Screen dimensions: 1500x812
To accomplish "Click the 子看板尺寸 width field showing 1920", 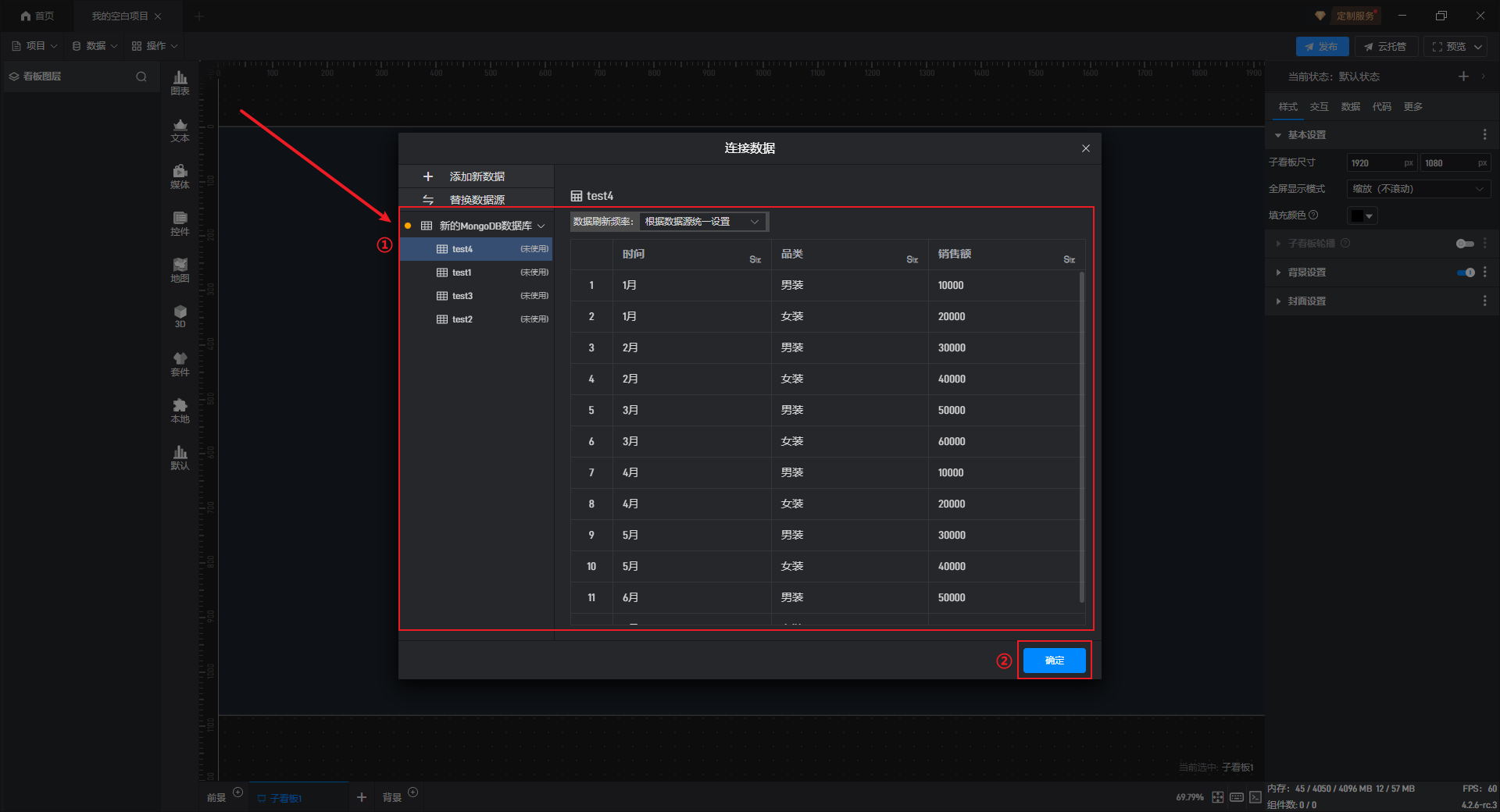I will click(x=1382, y=163).
